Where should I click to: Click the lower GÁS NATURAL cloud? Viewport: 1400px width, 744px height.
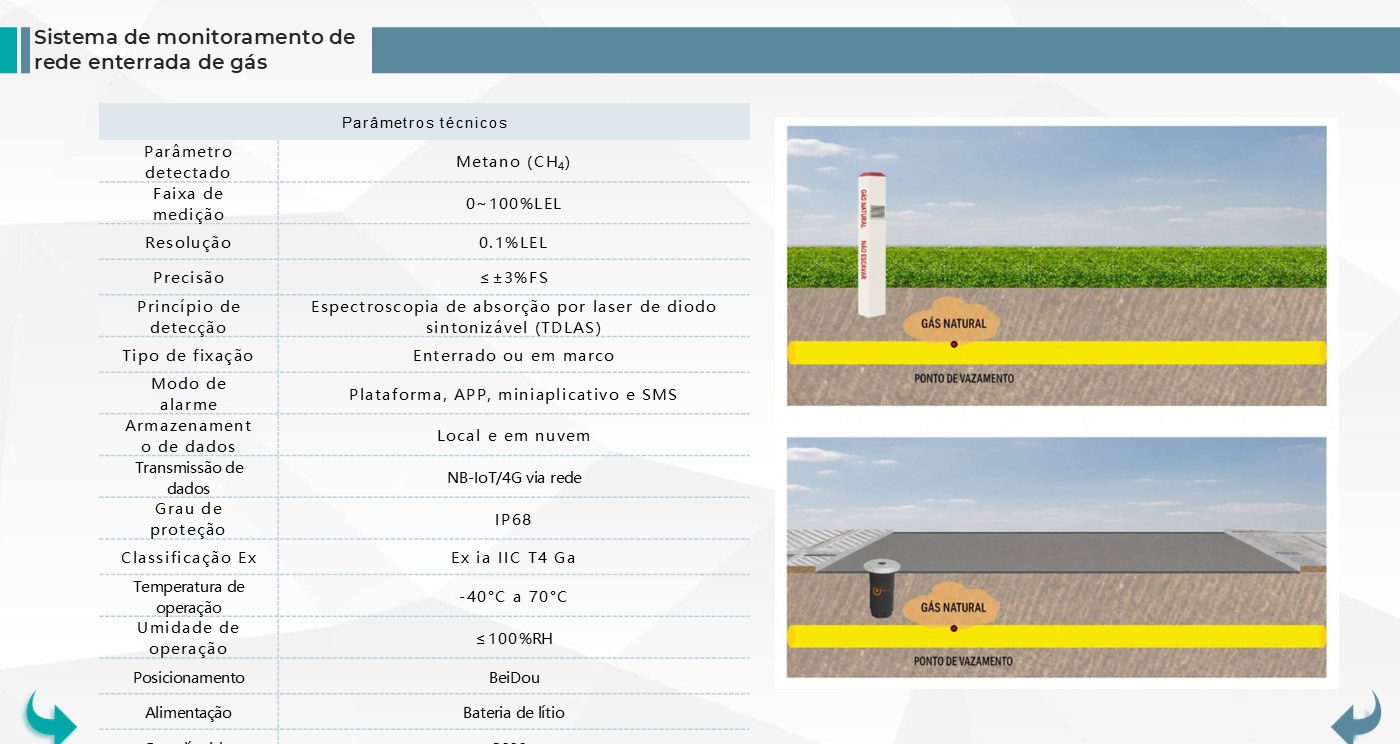point(952,606)
